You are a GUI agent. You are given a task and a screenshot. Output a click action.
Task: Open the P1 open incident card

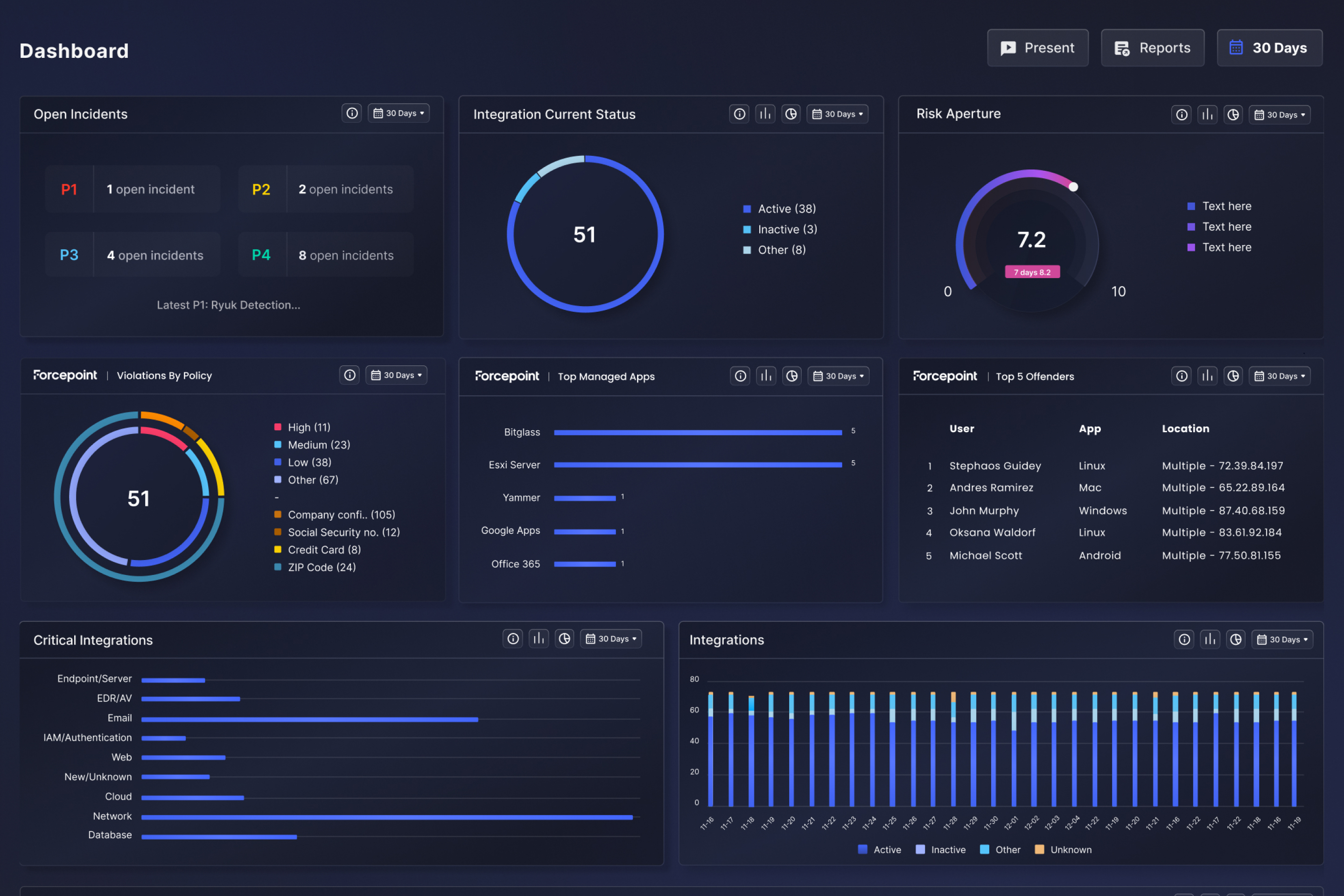click(x=133, y=189)
